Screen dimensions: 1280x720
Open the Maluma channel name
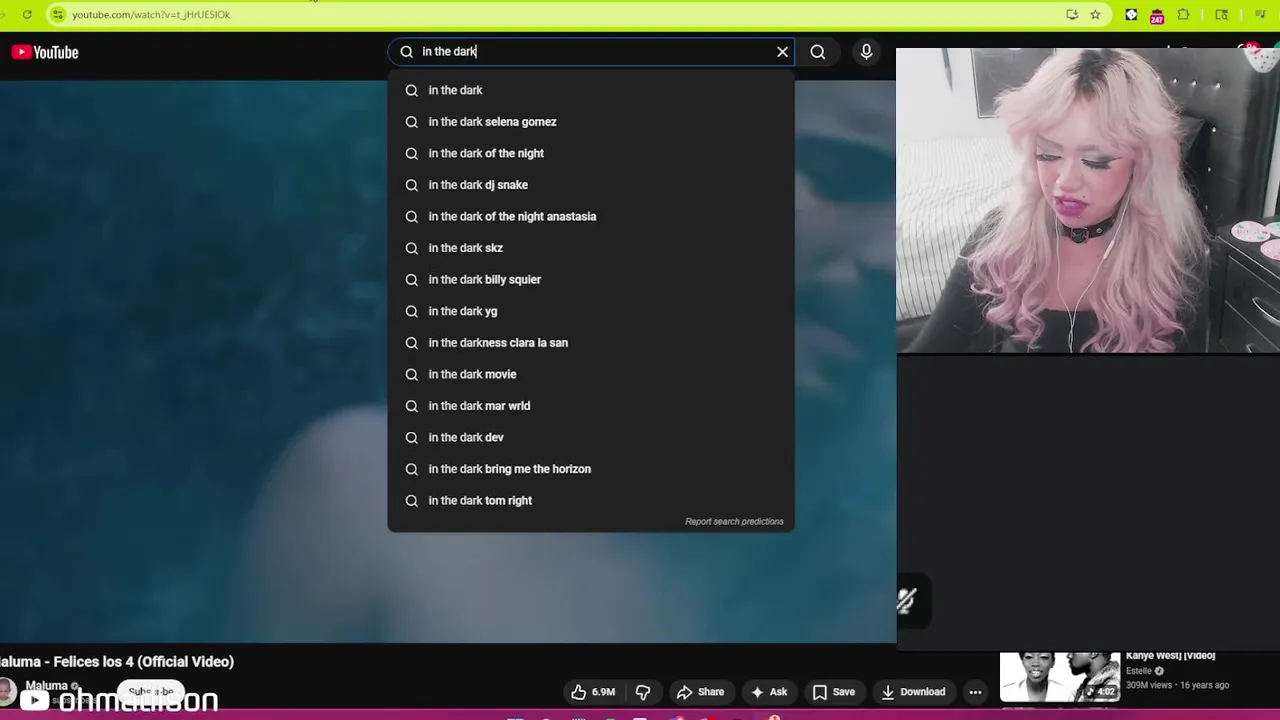coord(46,685)
